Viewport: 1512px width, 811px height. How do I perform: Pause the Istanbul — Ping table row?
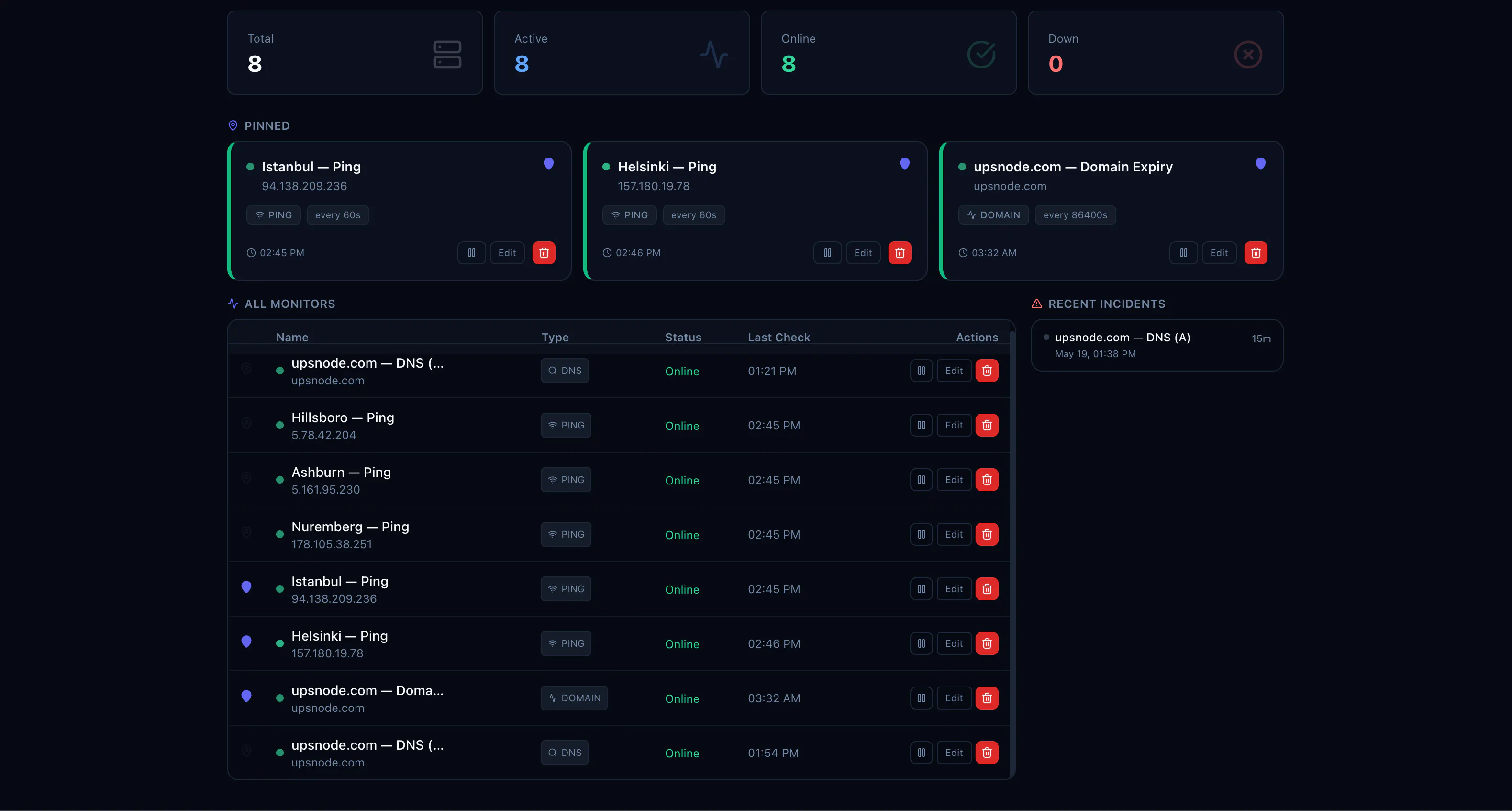(922, 589)
